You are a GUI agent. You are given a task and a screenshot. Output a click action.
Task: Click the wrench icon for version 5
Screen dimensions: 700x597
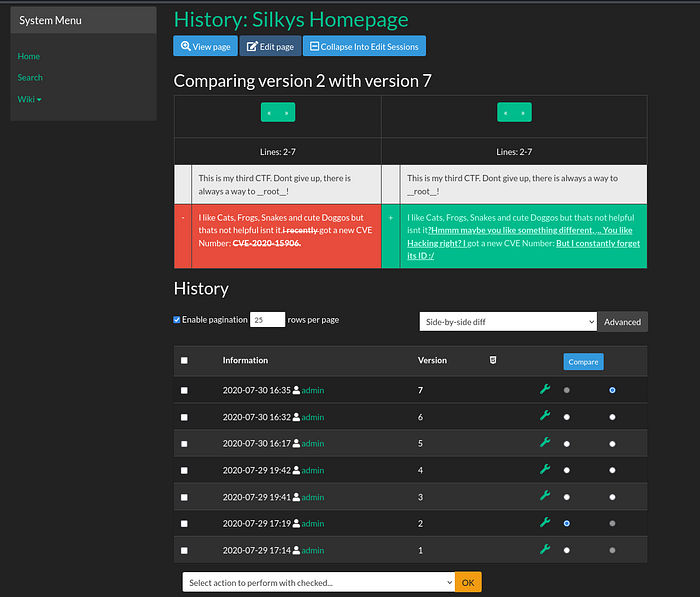click(x=545, y=442)
